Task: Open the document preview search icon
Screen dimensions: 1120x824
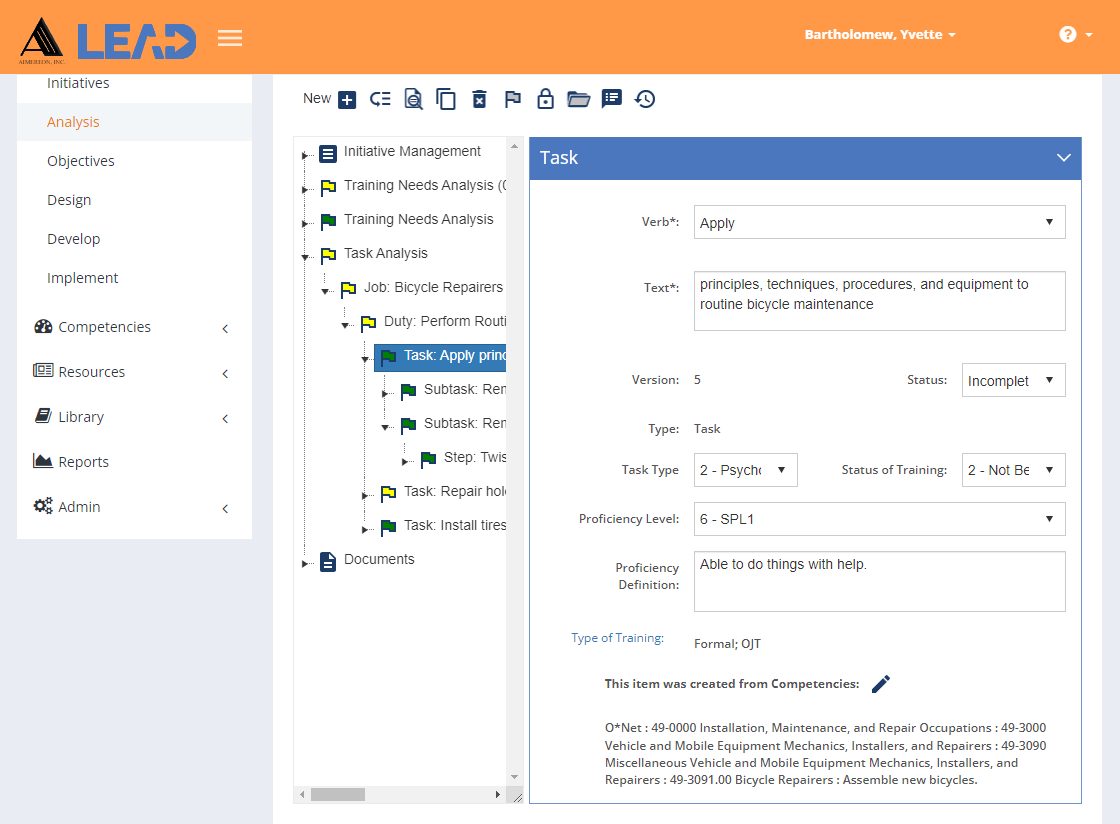Action: 413,99
